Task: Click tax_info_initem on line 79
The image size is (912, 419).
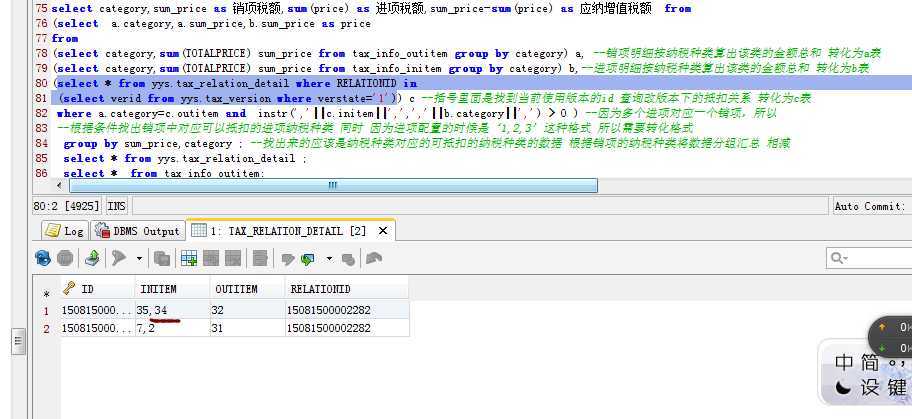Action: pyautogui.click(x=397, y=69)
